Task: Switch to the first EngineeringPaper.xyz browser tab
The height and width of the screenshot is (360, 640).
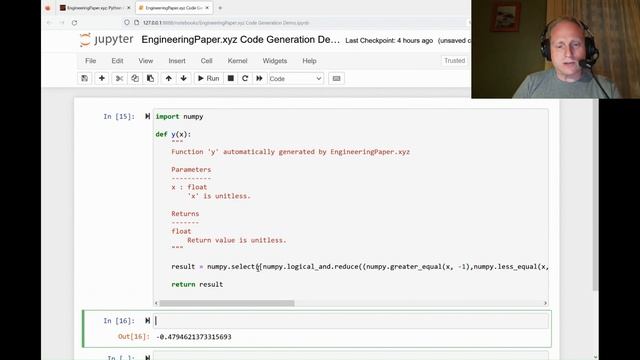Action: click(95, 8)
